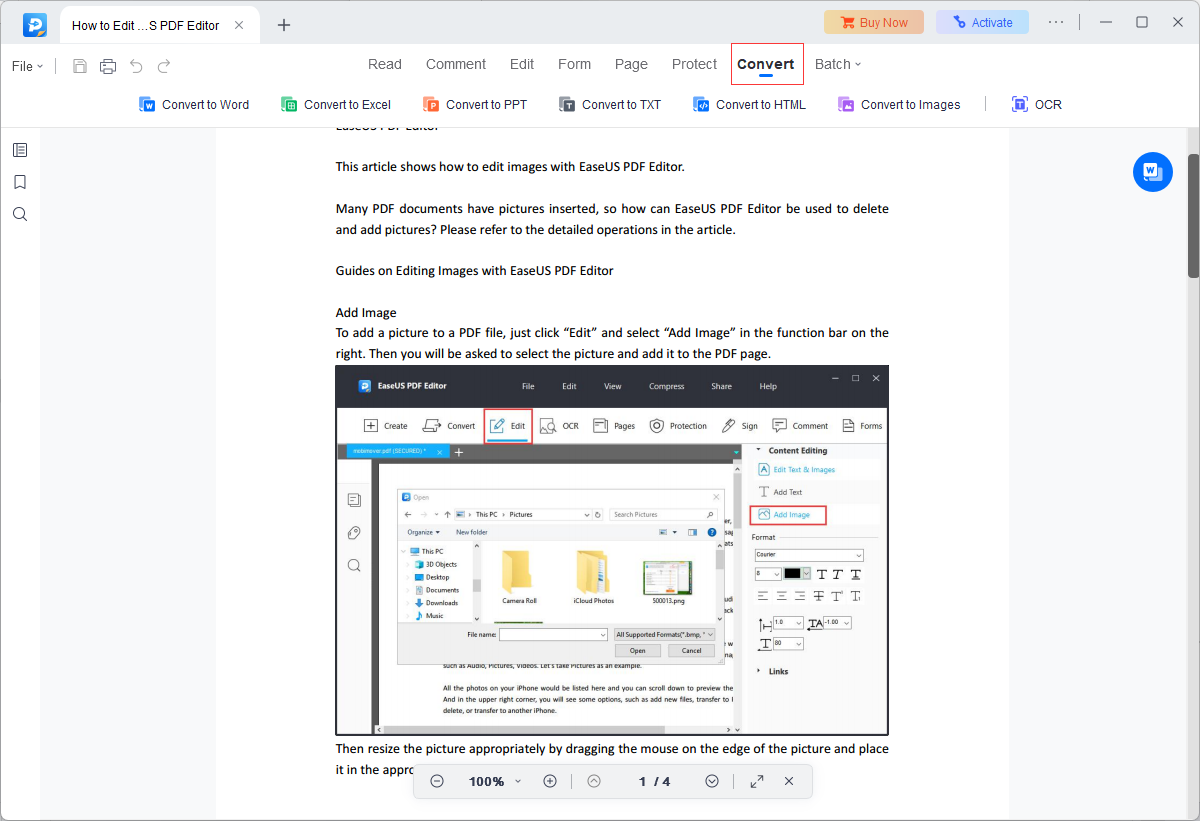Switch to the Read tab
The image size is (1200, 821).
click(x=385, y=64)
